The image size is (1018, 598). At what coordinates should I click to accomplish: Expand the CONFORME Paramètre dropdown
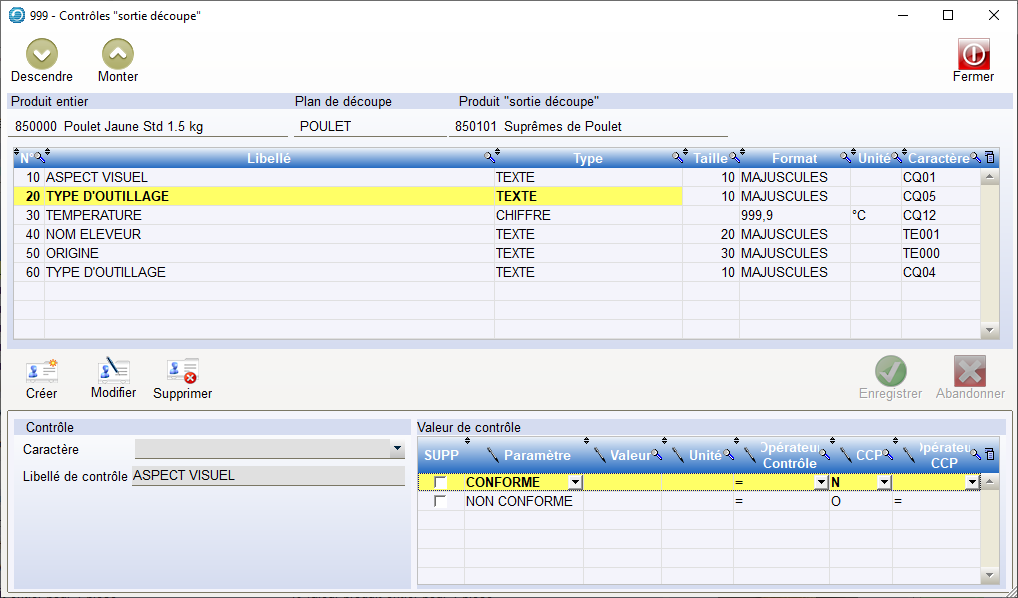click(x=574, y=483)
